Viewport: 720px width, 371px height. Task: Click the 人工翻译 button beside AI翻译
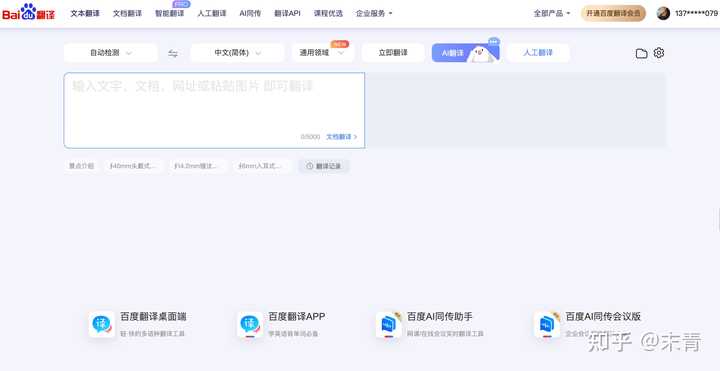[538, 53]
